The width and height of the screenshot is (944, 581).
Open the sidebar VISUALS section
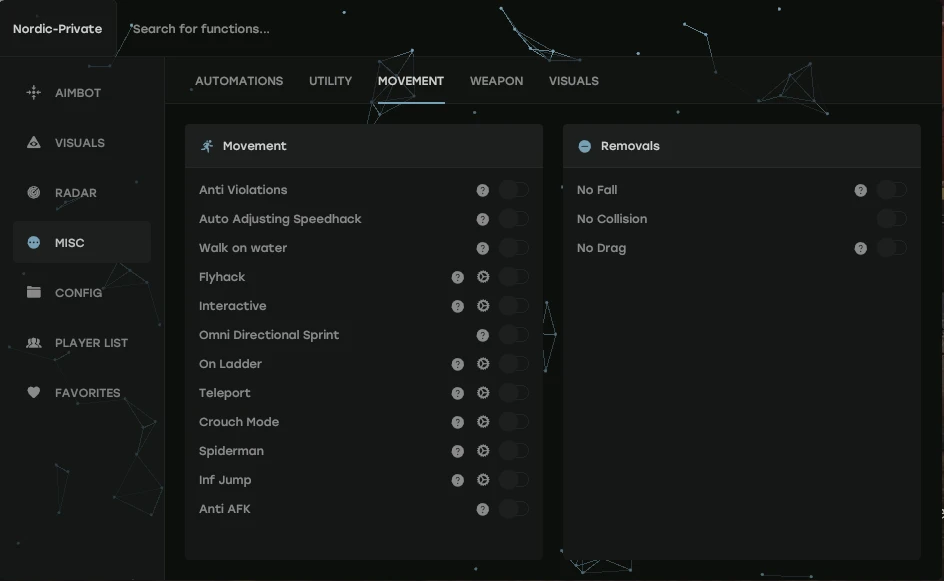pos(82,143)
